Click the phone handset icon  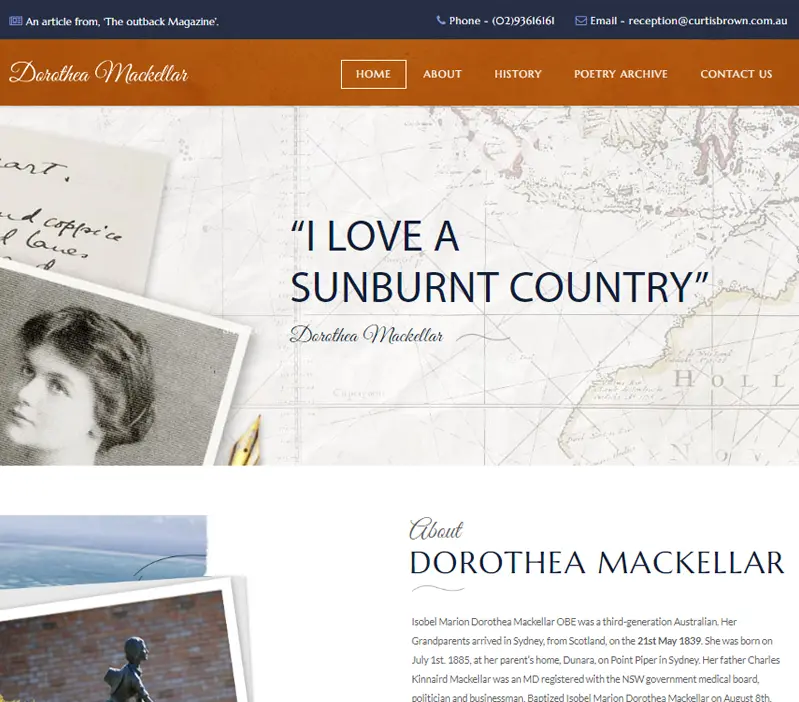click(x=441, y=20)
